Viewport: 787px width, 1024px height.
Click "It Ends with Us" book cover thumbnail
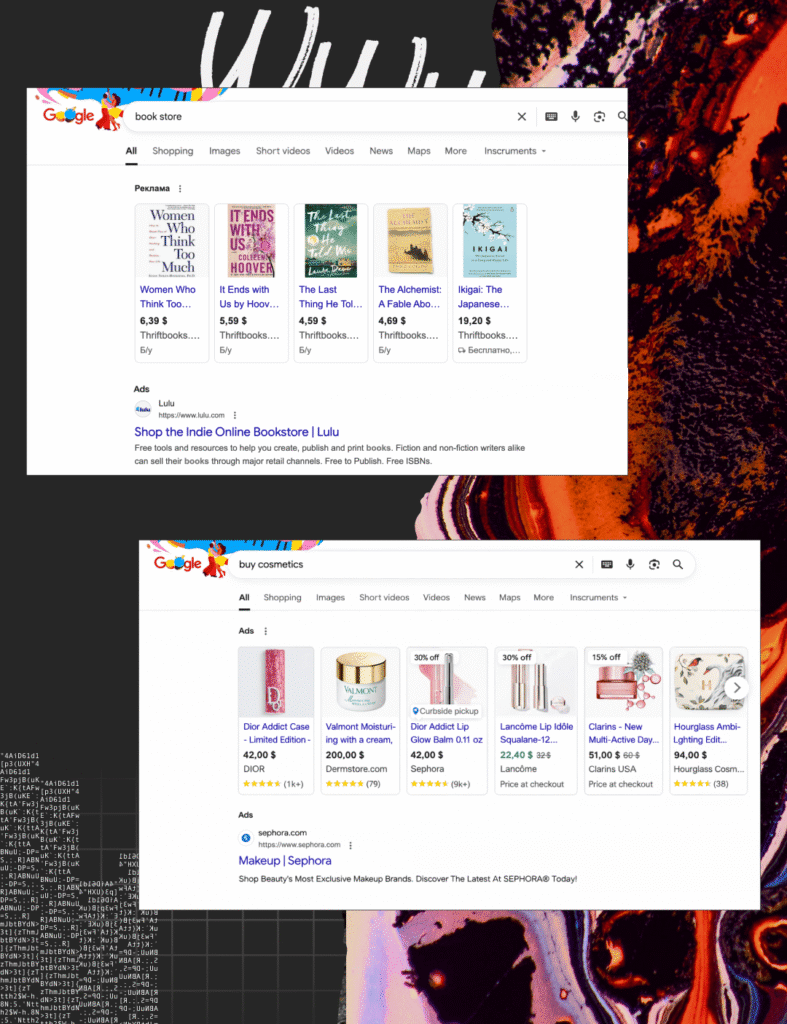pyautogui.click(x=251, y=241)
